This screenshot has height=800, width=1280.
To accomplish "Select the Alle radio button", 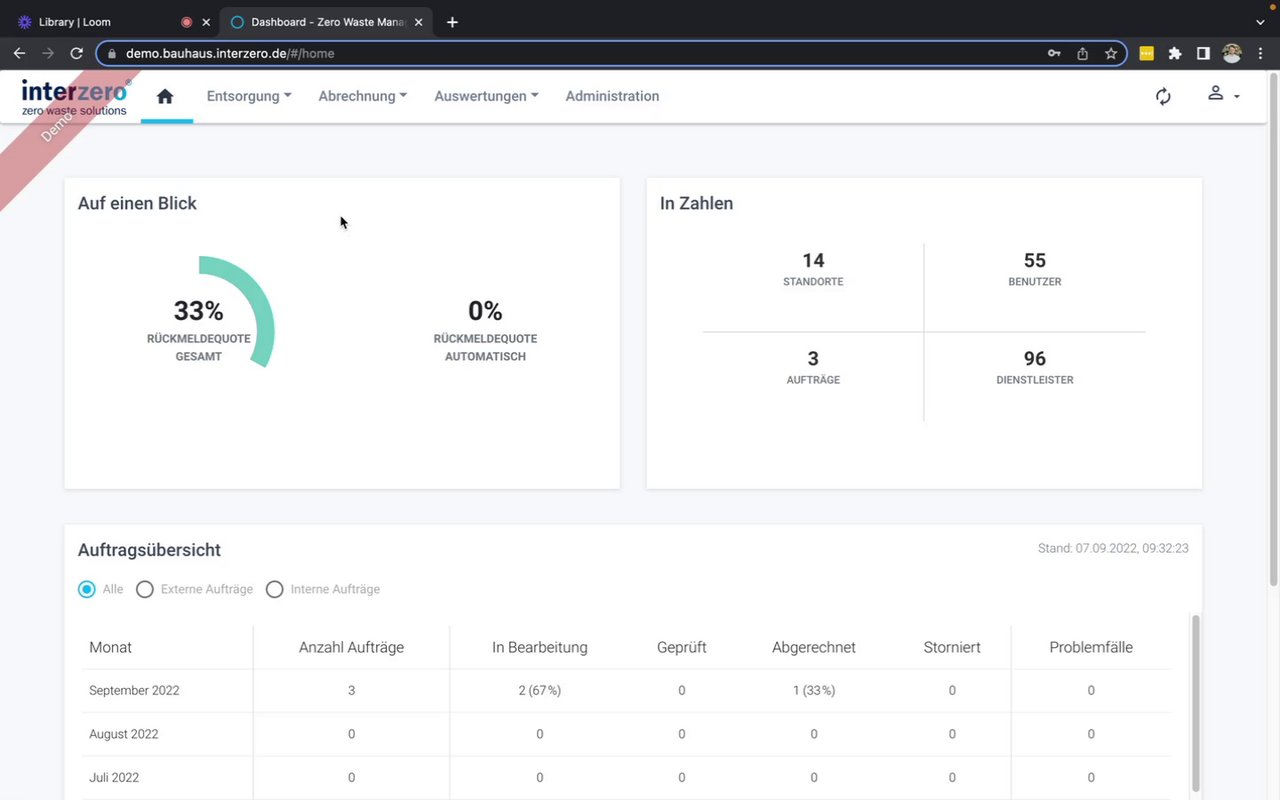I will (87, 589).
